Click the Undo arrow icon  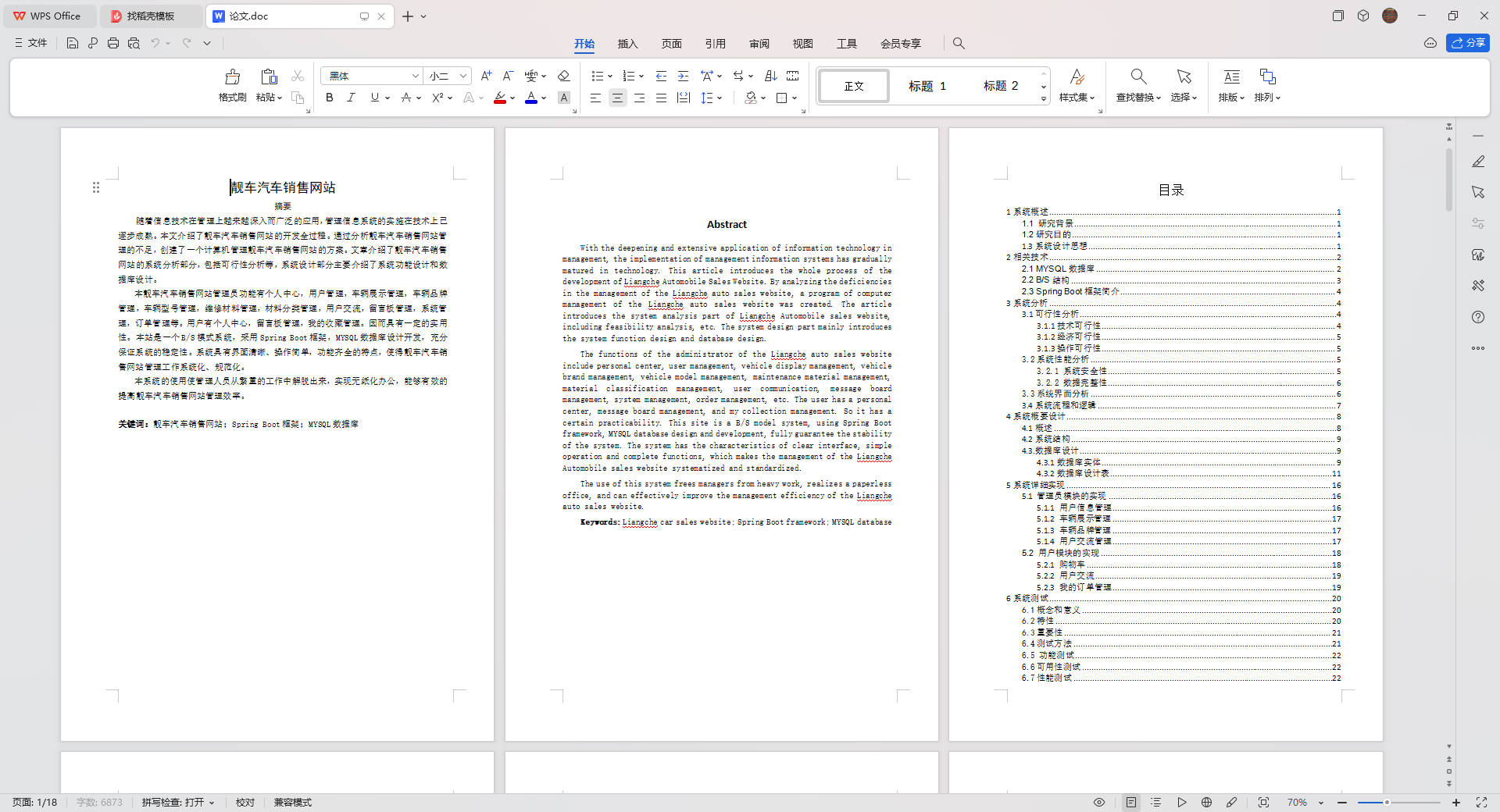pos(155,43)
